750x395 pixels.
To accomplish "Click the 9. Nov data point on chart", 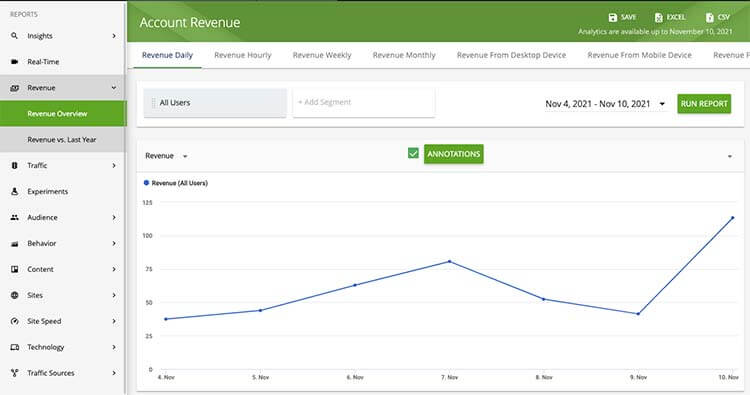I will (638, 314).
